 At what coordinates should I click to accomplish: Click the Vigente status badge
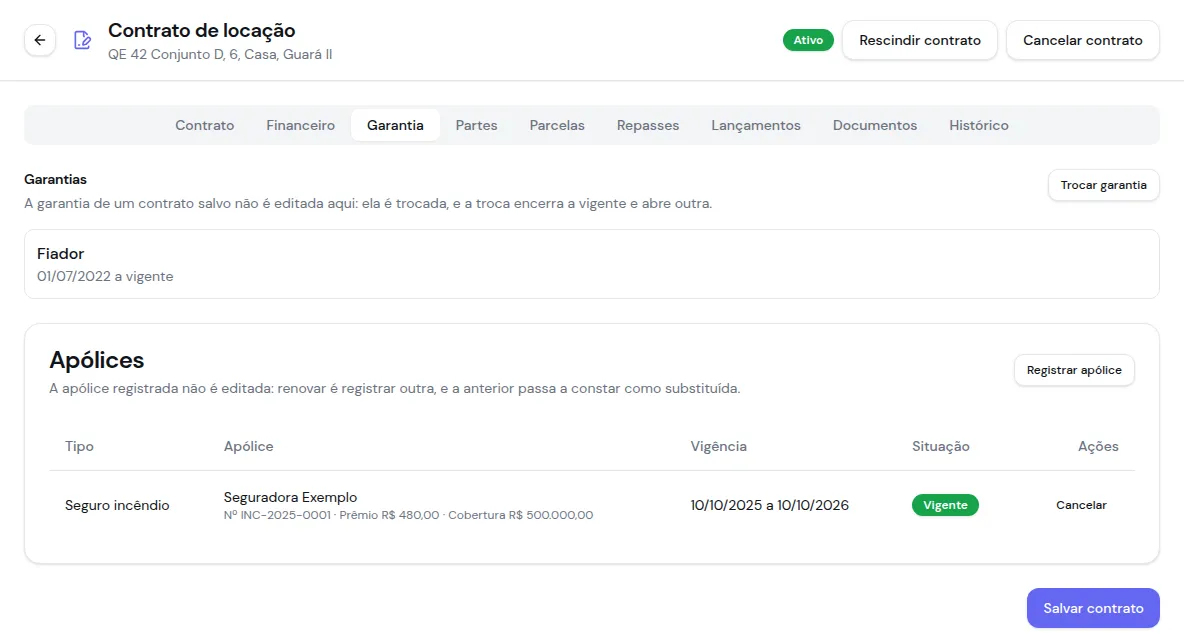pos(945,505)
